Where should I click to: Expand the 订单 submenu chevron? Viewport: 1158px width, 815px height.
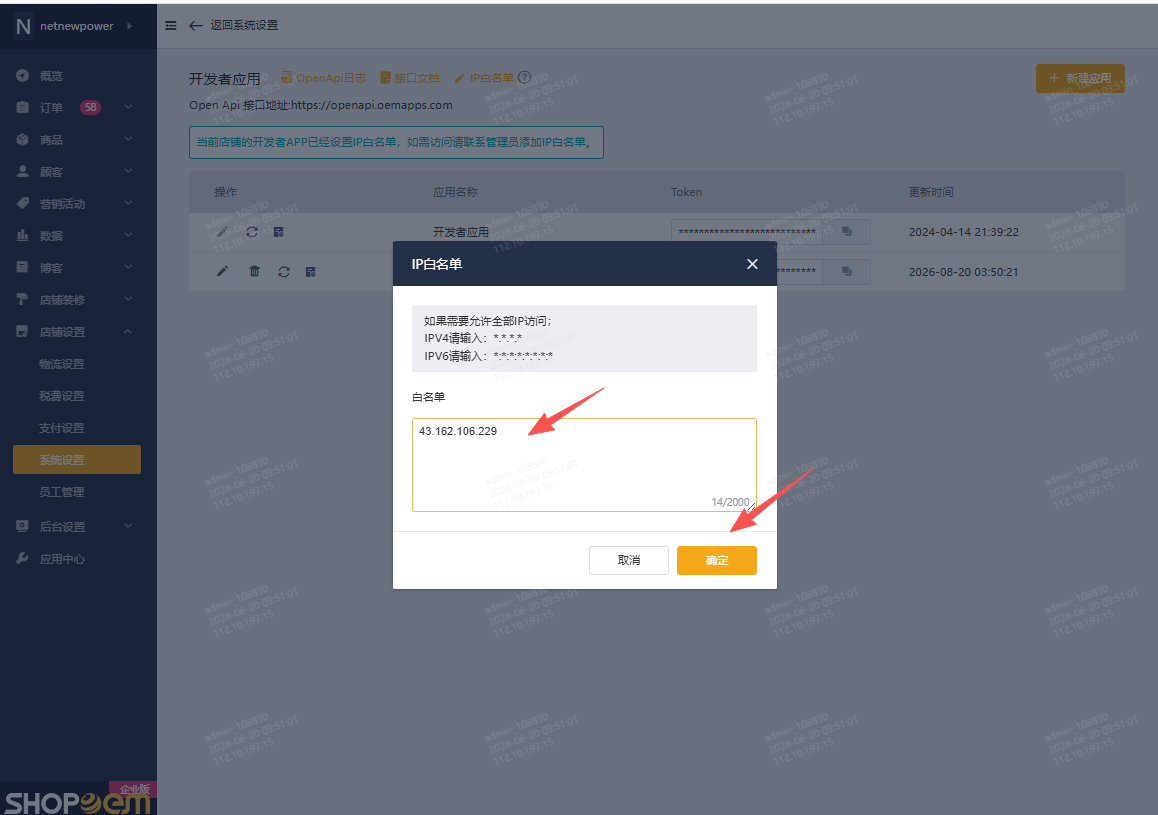(129, 107)
